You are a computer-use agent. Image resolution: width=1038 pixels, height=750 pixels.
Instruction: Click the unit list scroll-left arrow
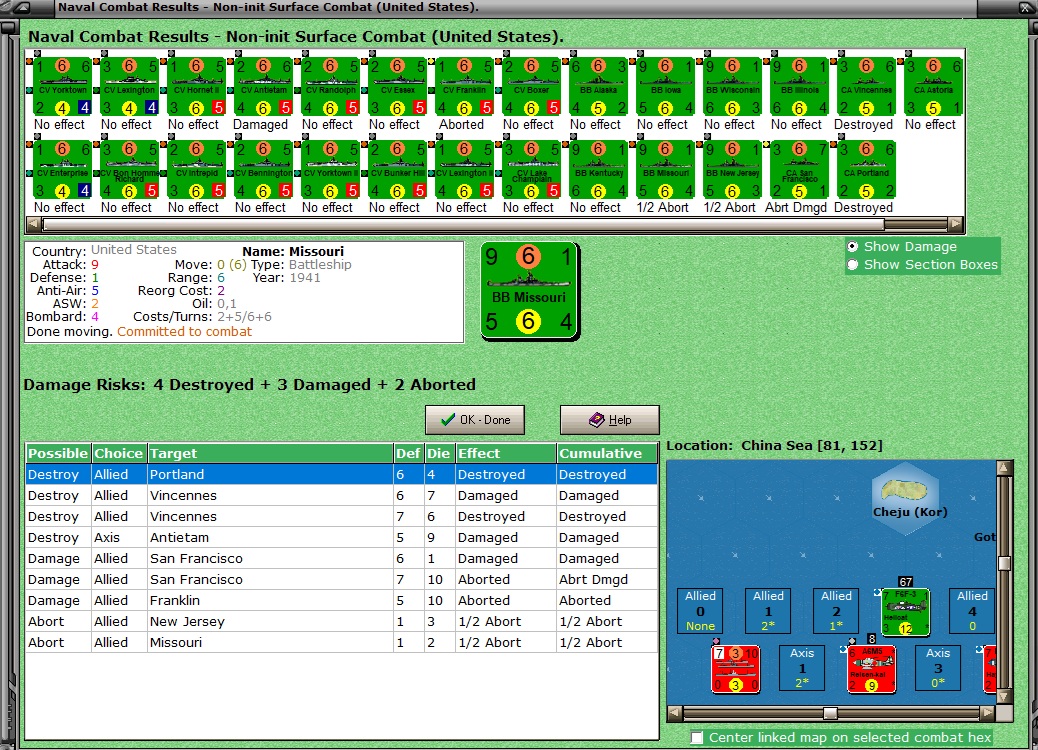33,224
